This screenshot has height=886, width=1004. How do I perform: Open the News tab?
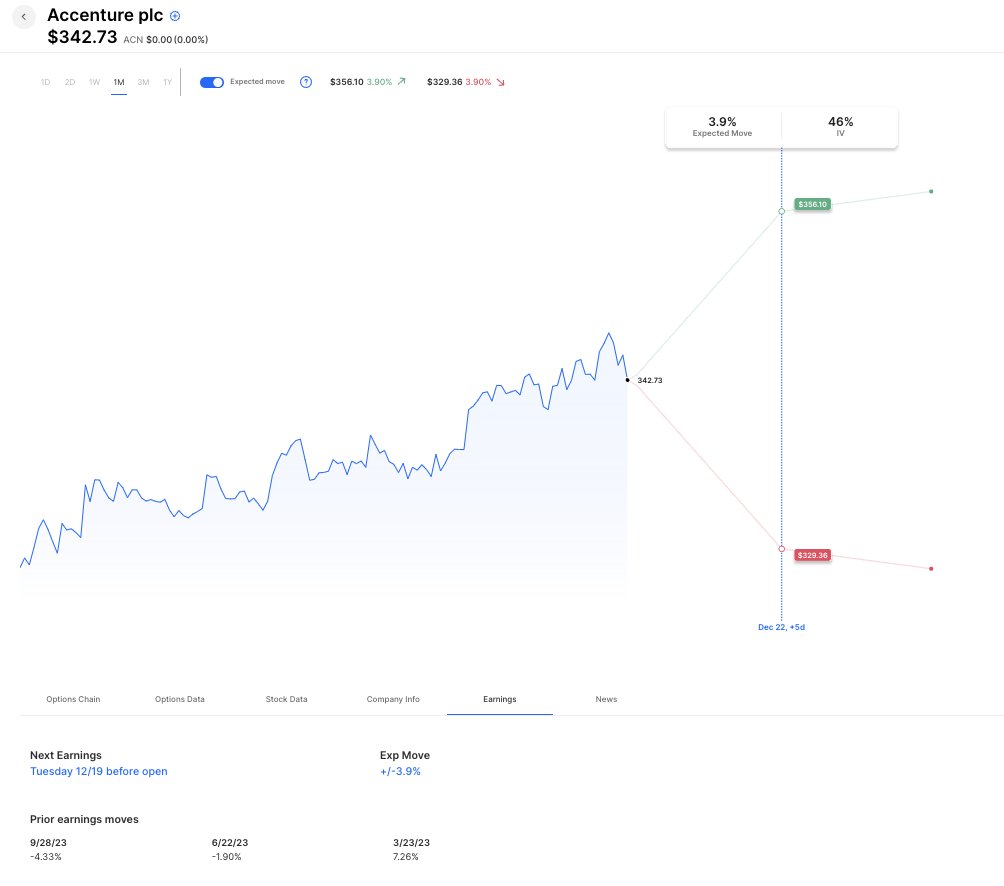click(x=606, y=699)
